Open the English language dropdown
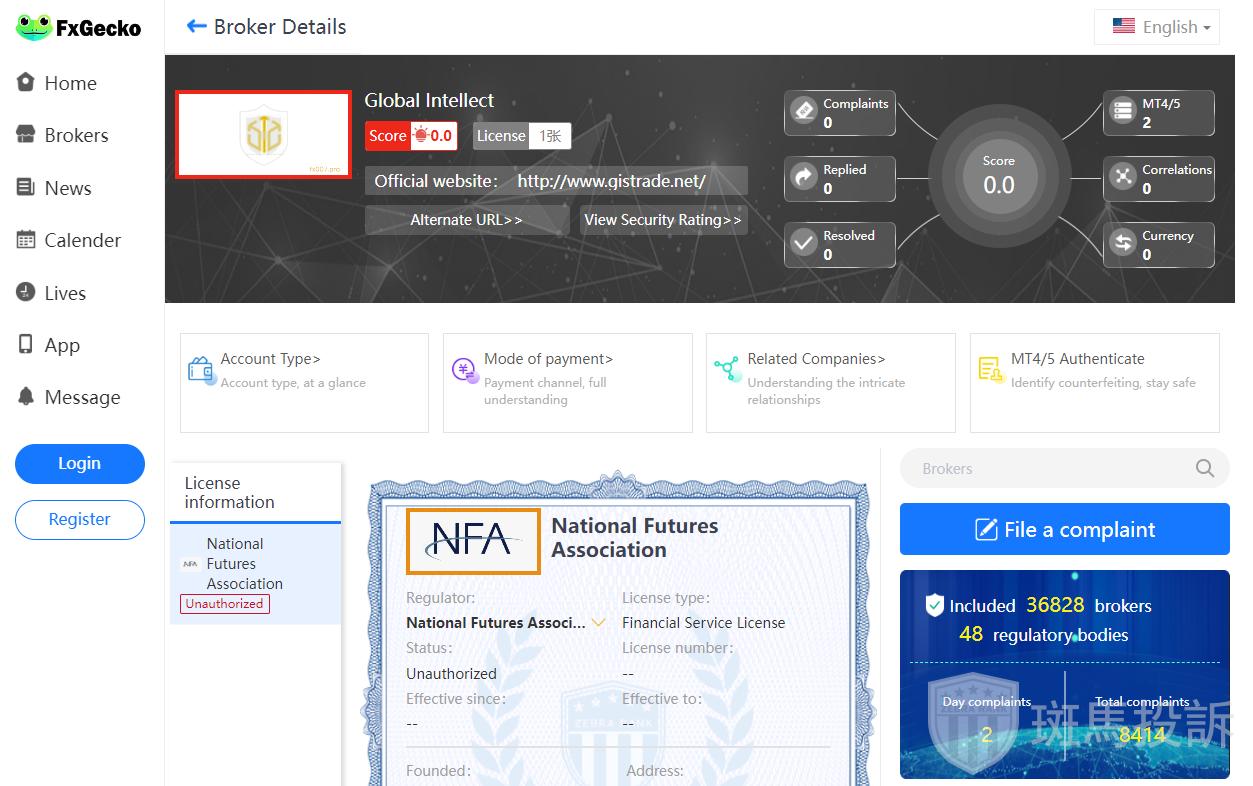 (1160, 27)
